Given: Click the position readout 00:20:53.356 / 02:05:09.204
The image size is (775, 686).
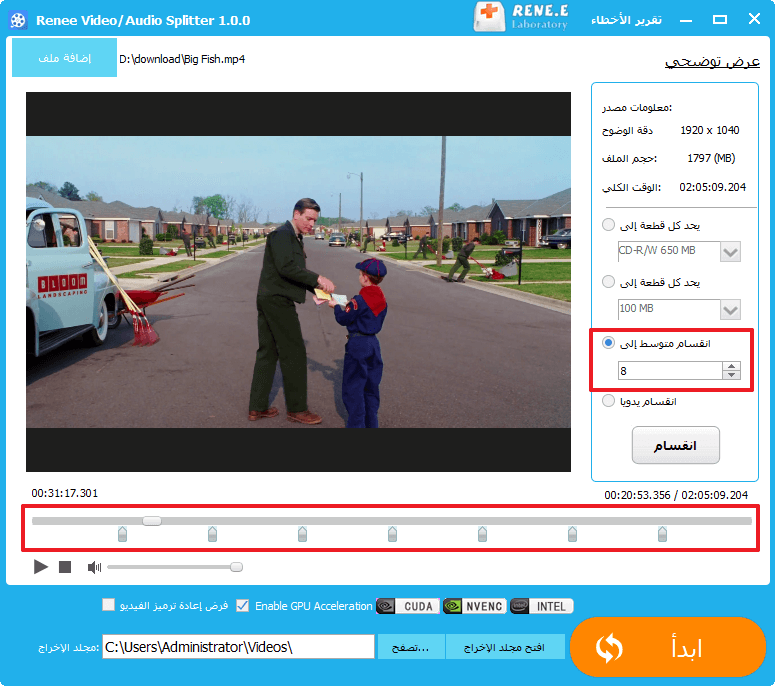Looking at the screenshot, I should point(676,495).
